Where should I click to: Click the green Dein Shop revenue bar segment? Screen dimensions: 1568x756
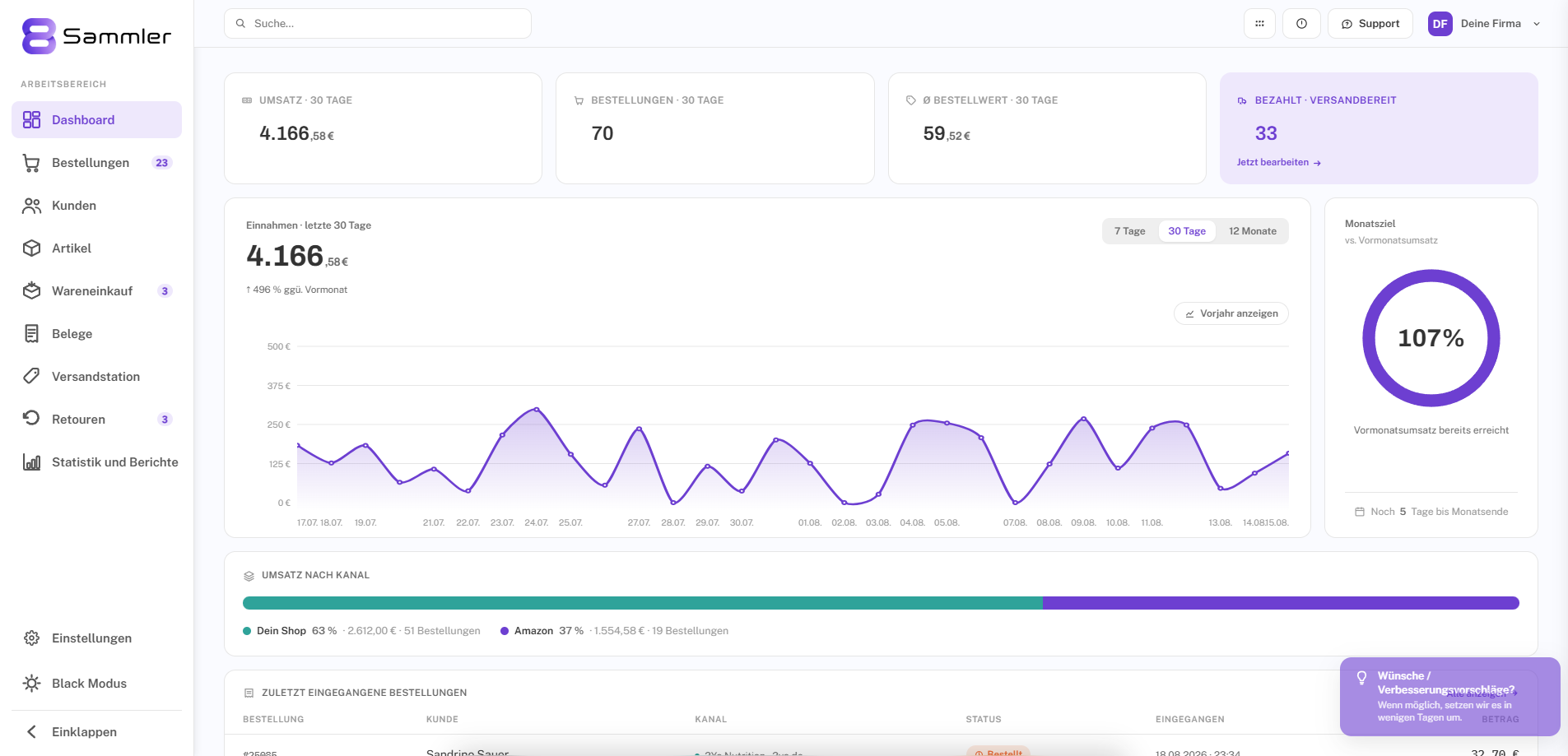pyautogui.click(x=643, y=603)
